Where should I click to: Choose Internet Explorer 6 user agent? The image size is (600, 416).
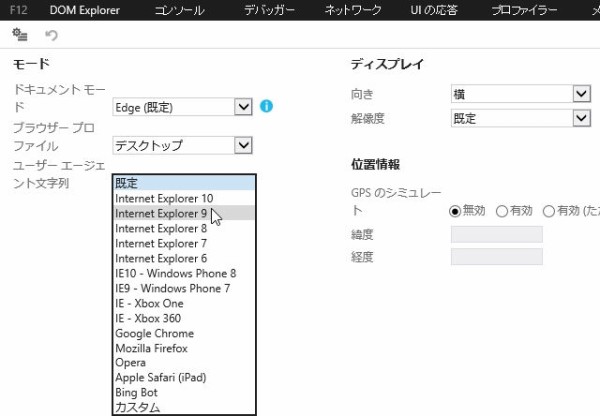[184, 258]
